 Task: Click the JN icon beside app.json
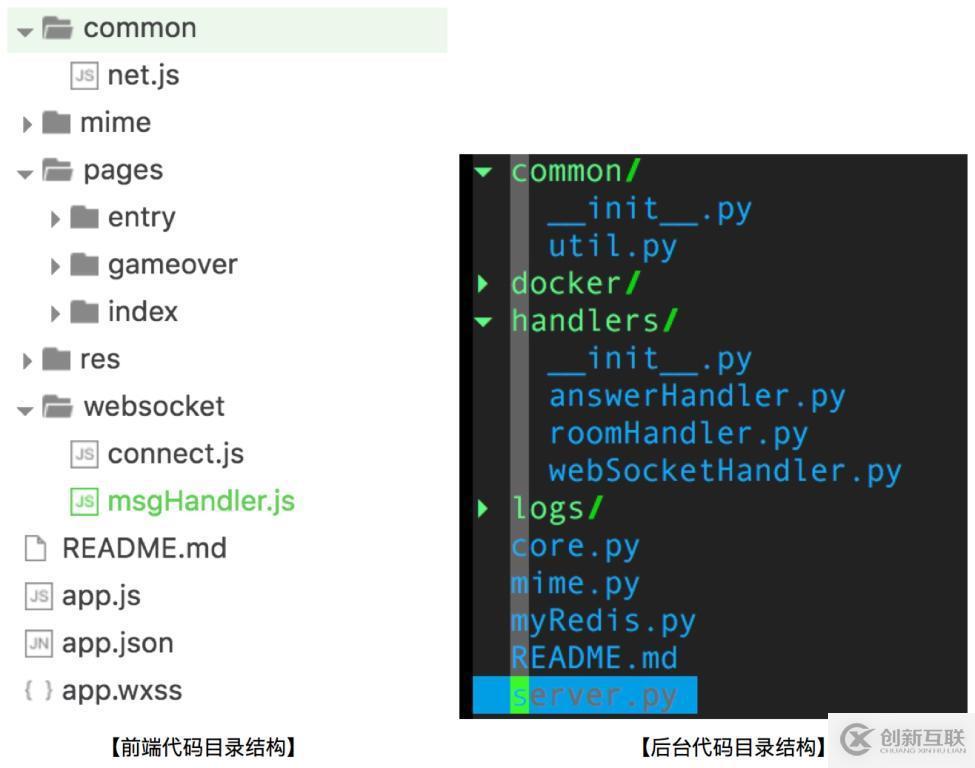coord(38,643)
